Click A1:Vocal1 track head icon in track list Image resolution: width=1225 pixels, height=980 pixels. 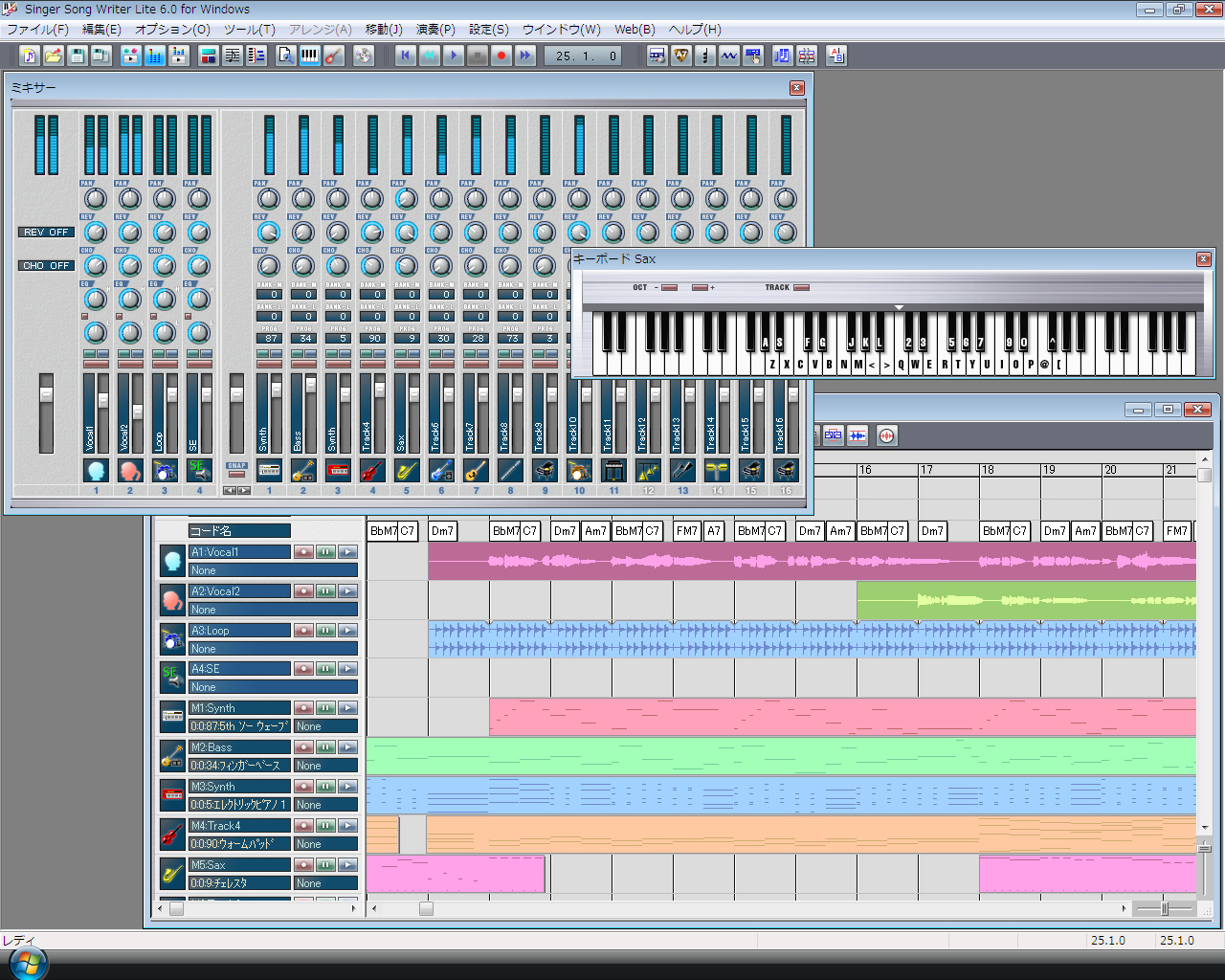(172, 561)
